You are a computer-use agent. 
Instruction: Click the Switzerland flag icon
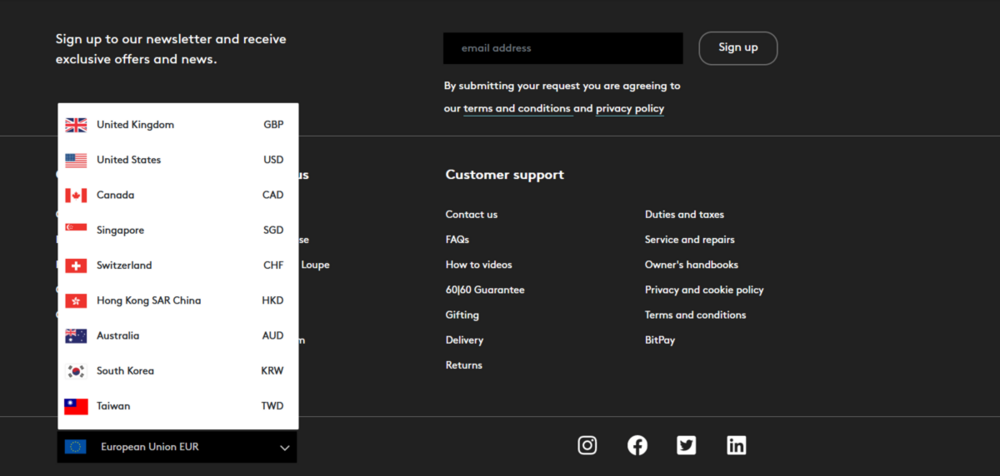(76, 266)
